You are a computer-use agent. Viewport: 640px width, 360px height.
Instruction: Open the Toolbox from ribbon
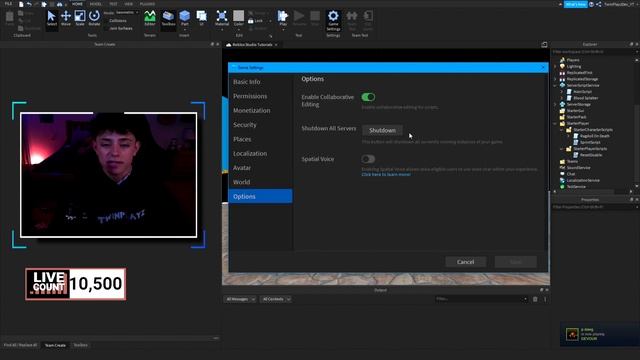(x=168, y=19)
